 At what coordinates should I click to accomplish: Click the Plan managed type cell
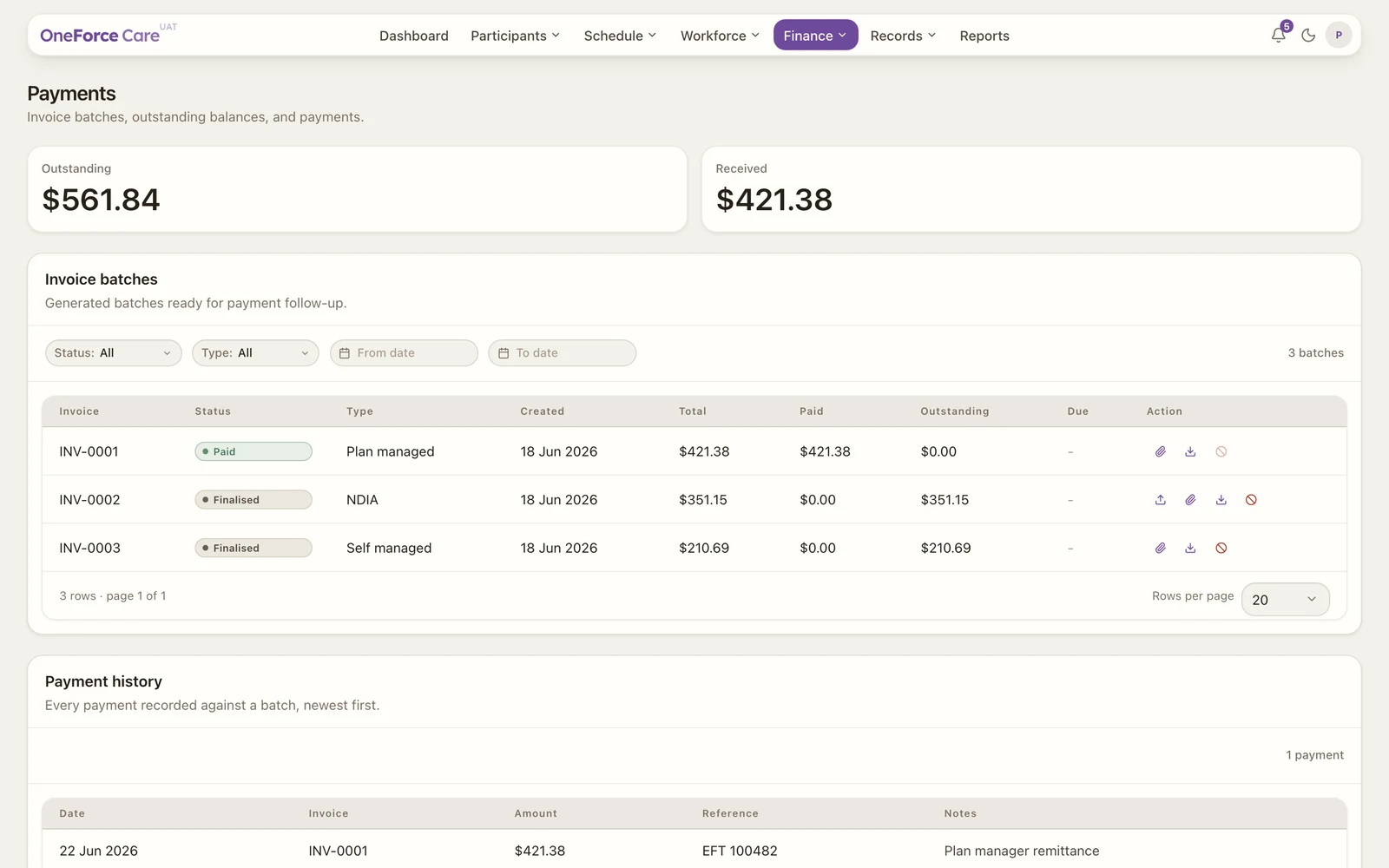point(390,451)
